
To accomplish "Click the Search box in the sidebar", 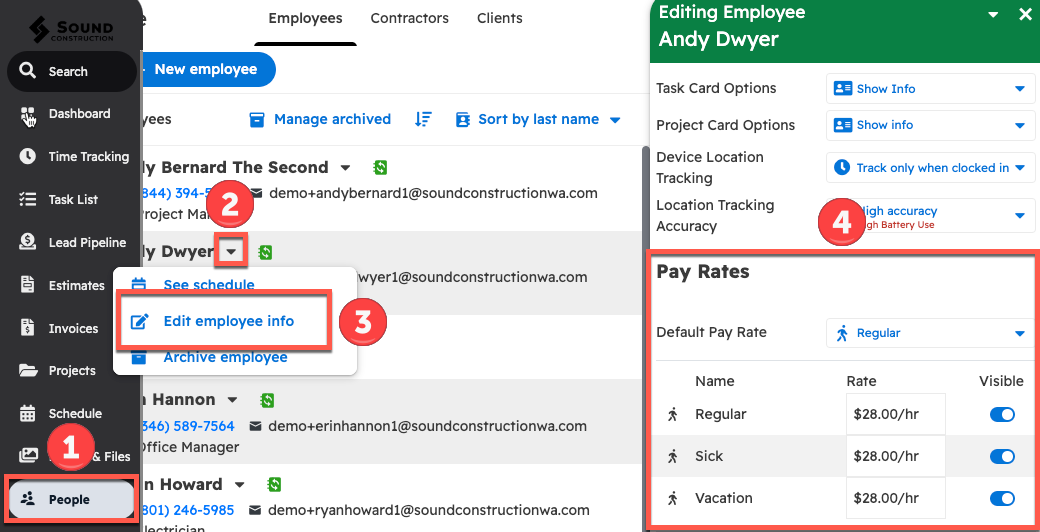I will tap(70, 72).
